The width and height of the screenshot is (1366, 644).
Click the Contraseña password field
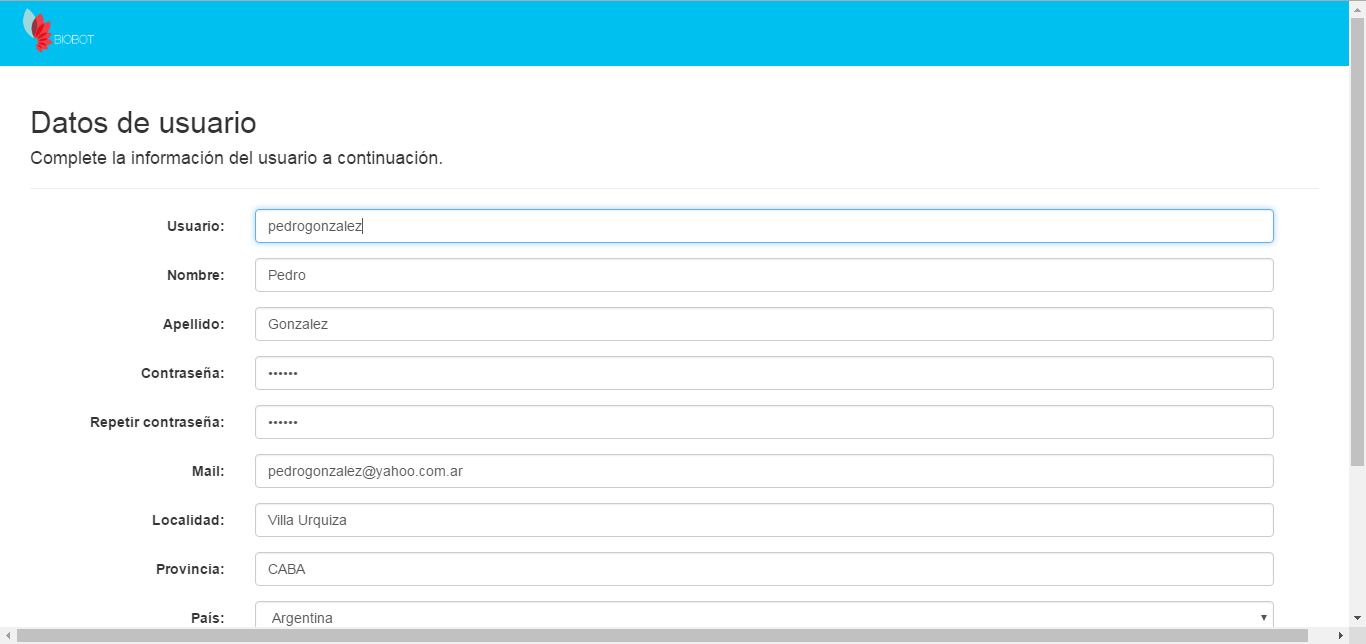pyautogui.click(x=763, y=373)
